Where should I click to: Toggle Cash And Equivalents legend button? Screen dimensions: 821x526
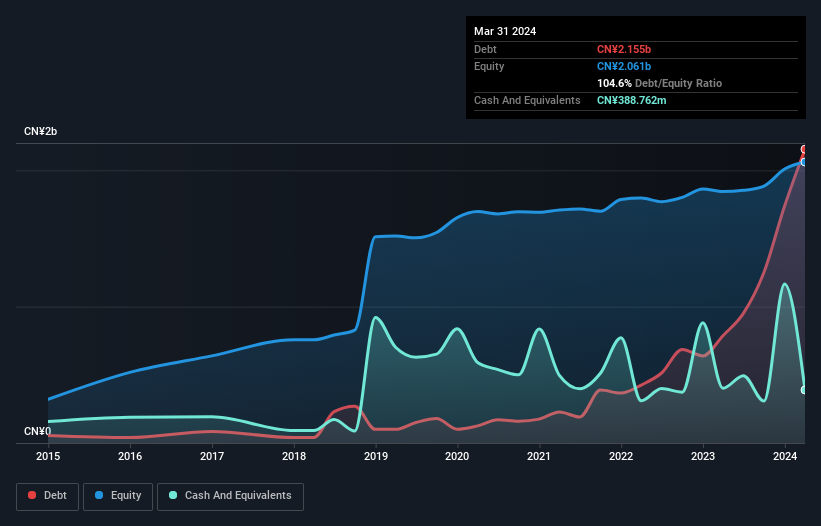[230, 496]
